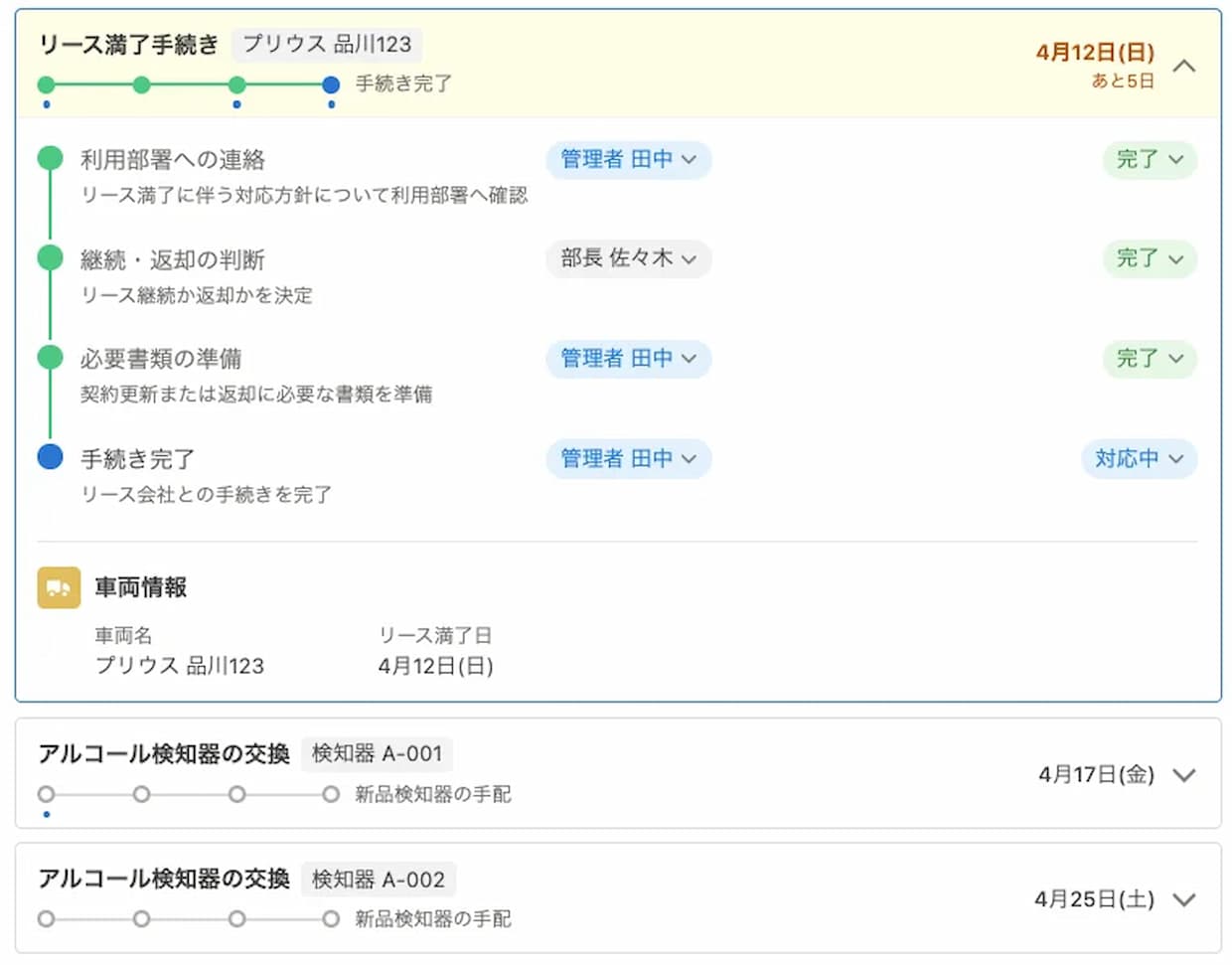This screenshot has width=1232, height=965.
Task: Collapse the リース満了手続き card chevron
Action: coord(1183,66)
